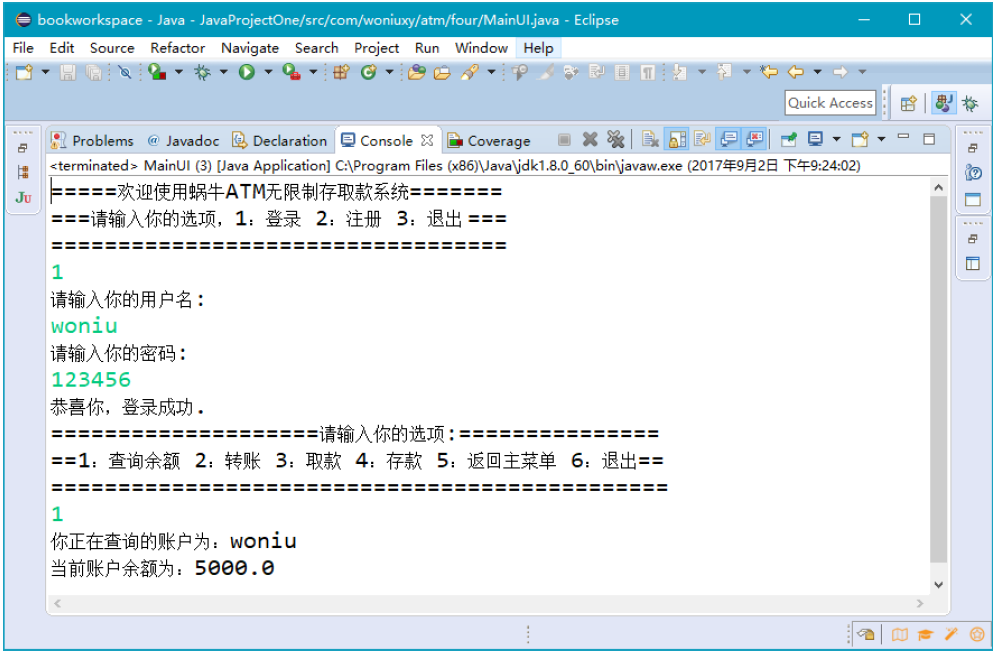Screen dimensions: 996x654
Task: Pin the current console
Action: 789,140
